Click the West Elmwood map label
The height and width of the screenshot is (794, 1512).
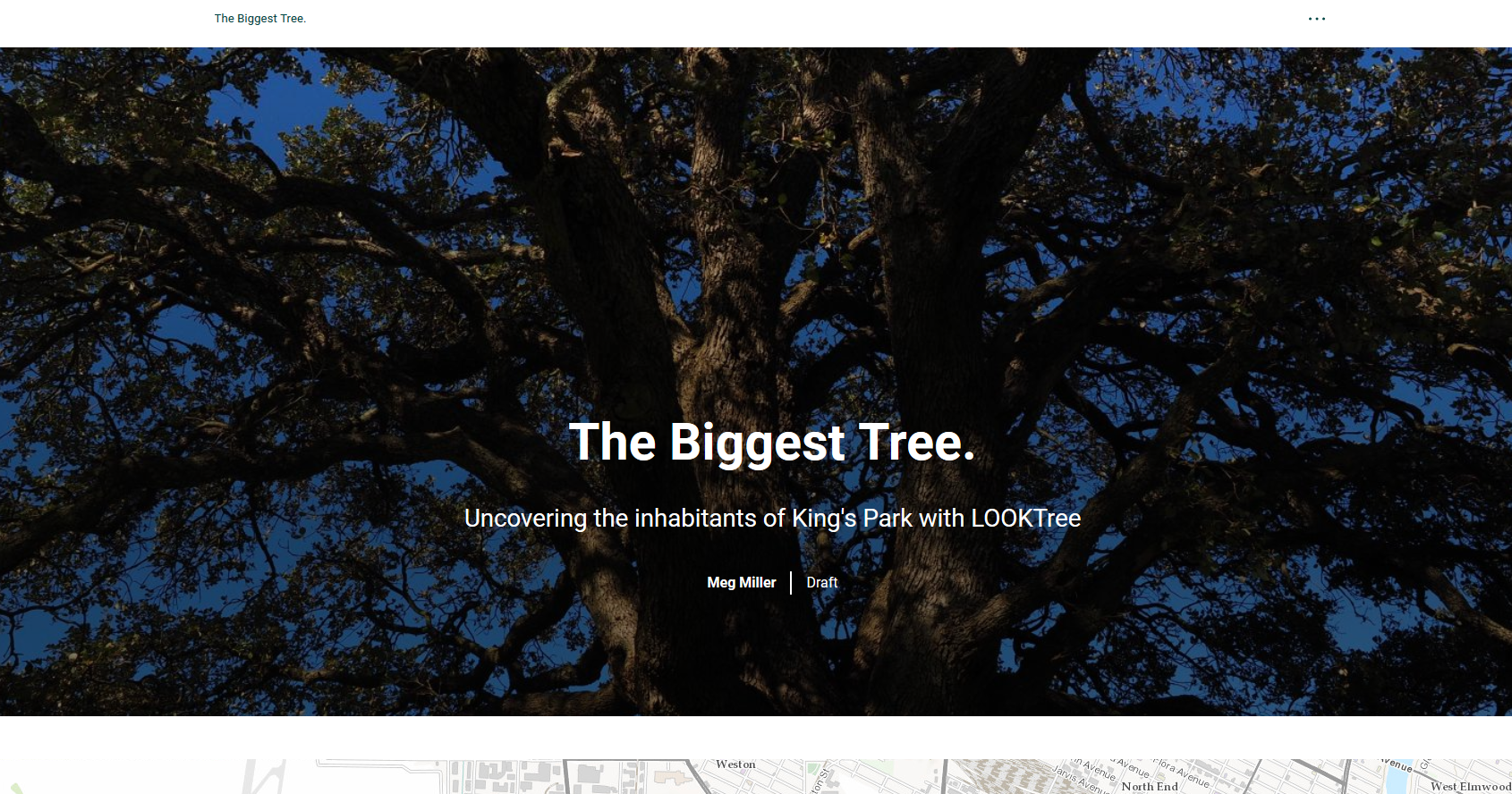pos(1470,787)
